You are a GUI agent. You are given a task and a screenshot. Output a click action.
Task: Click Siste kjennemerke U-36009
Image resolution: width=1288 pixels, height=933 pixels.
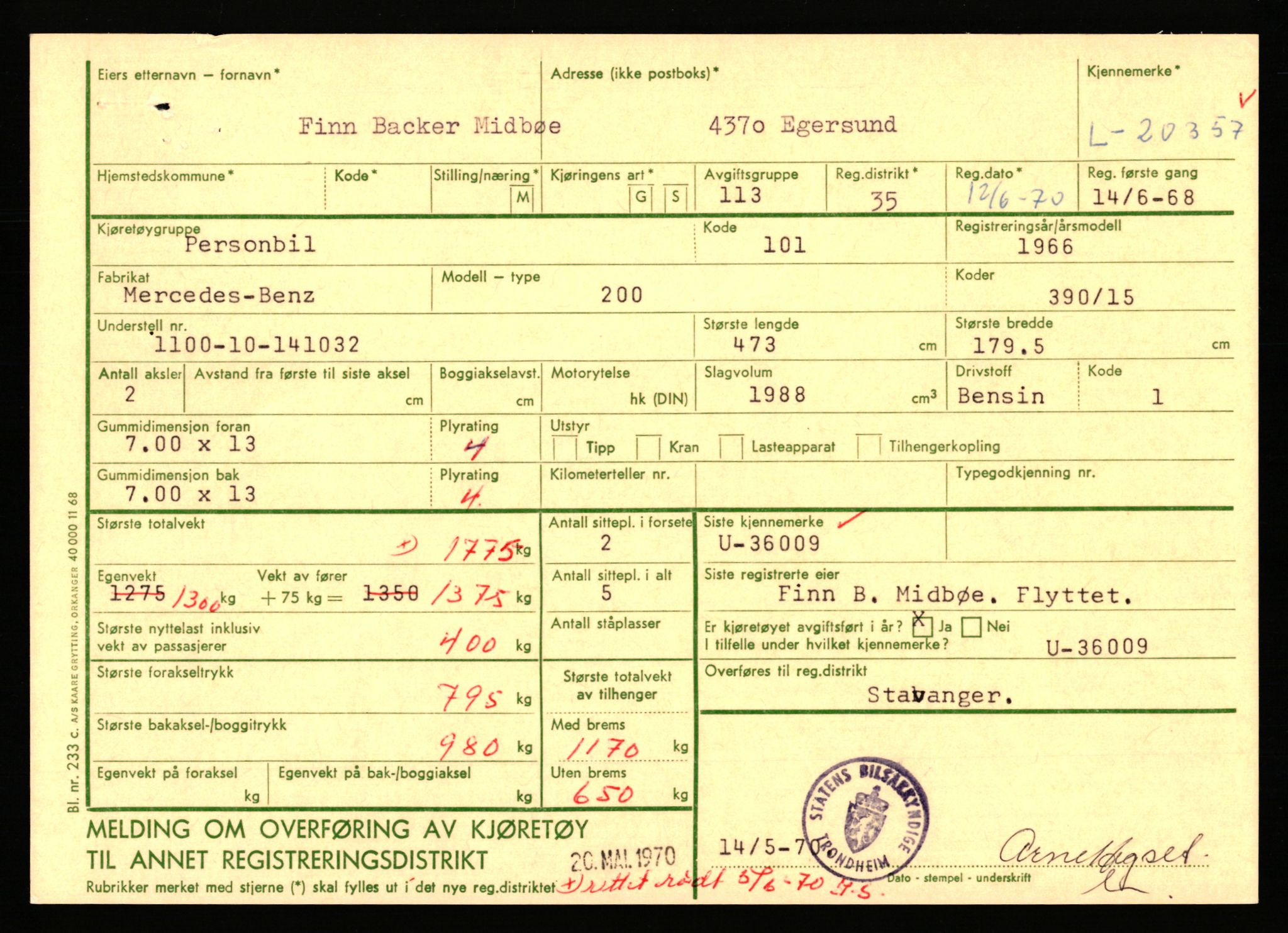[x=769, y=543]
